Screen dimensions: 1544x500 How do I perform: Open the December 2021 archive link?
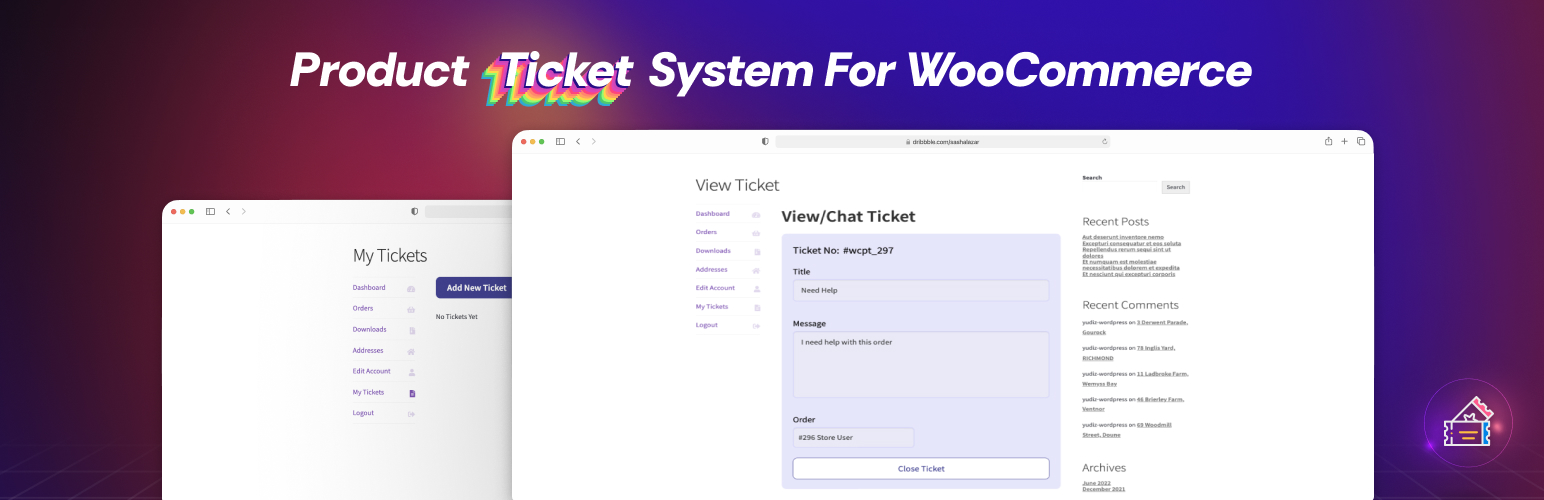(1104, 489)
